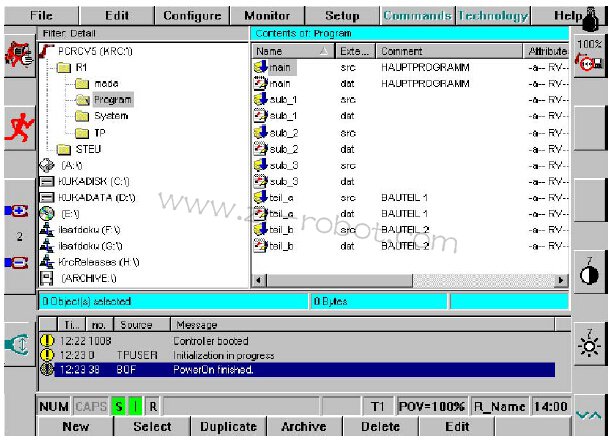Image resolution: width=616 pixels, height=443 pixels.
Task: Toggle the green S submit interpreter indicator
Action: (118, 407)
